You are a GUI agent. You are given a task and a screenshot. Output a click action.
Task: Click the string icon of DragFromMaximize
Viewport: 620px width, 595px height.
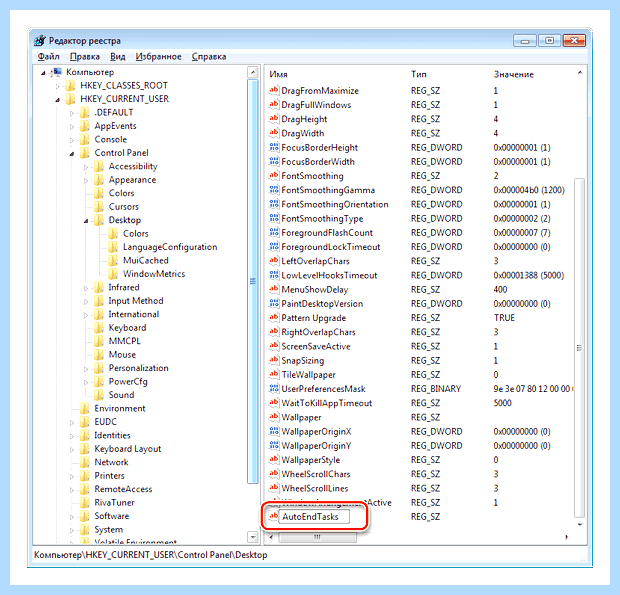tap(274, 90)
